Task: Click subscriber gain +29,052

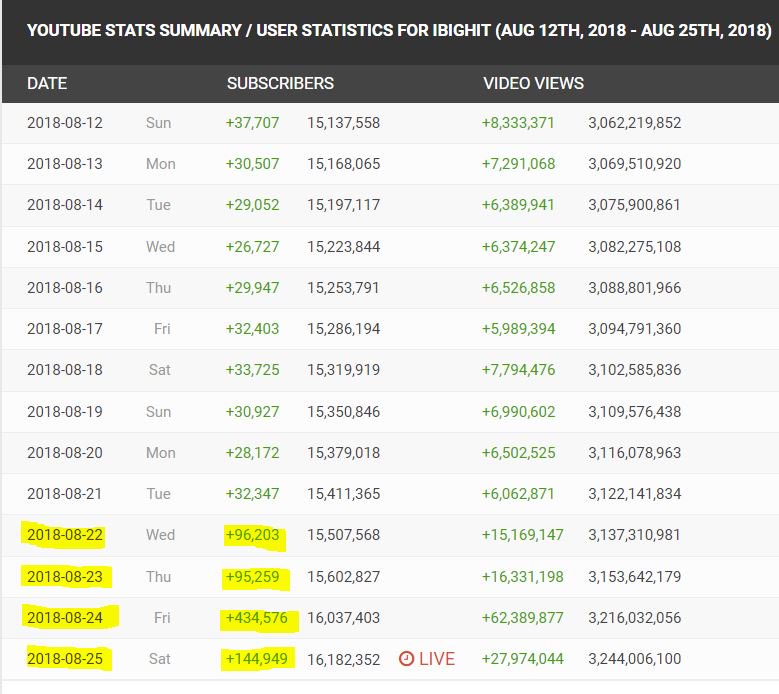Action: tap(252, 205)
